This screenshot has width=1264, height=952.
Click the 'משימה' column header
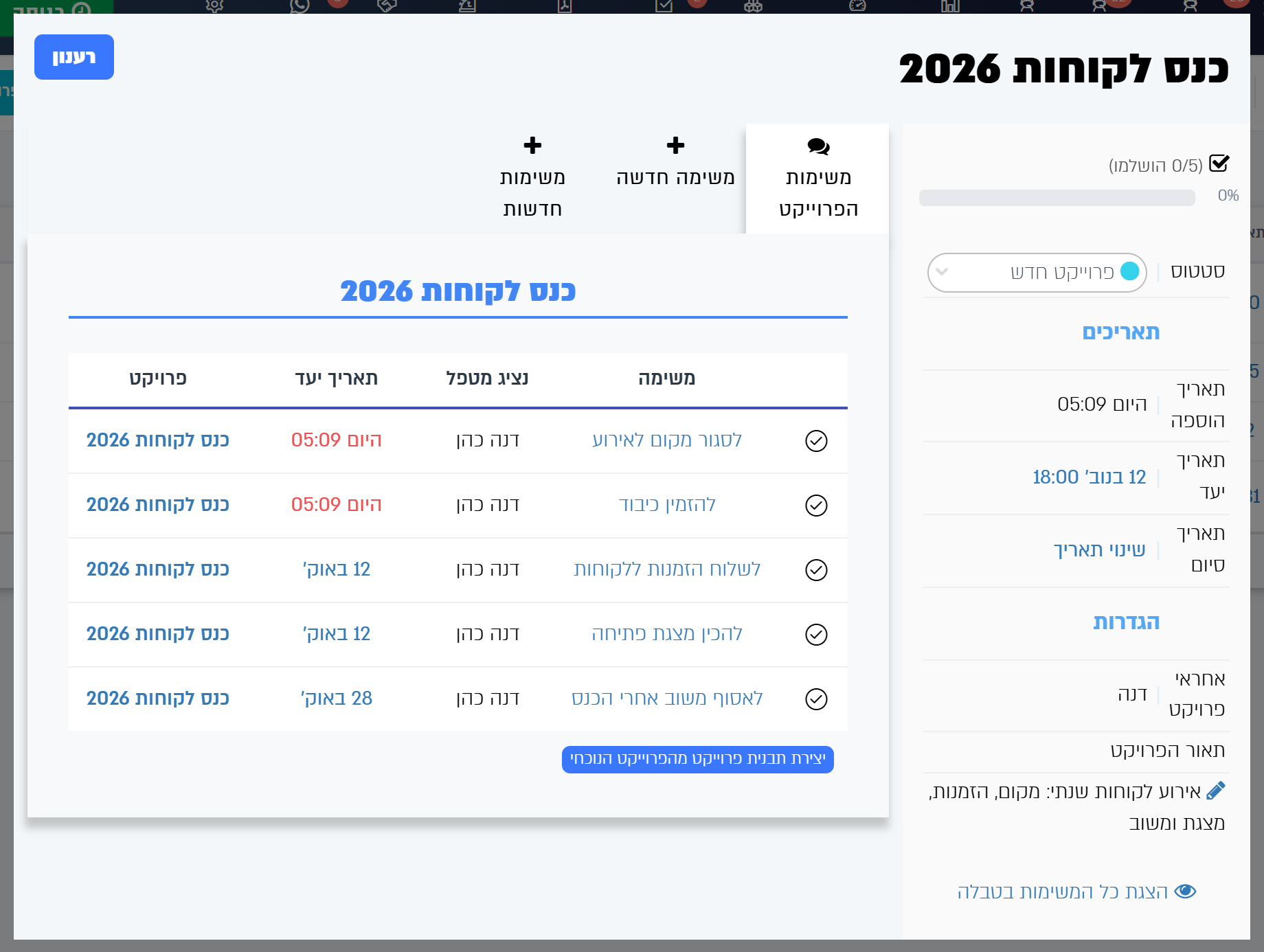point(666,378)
